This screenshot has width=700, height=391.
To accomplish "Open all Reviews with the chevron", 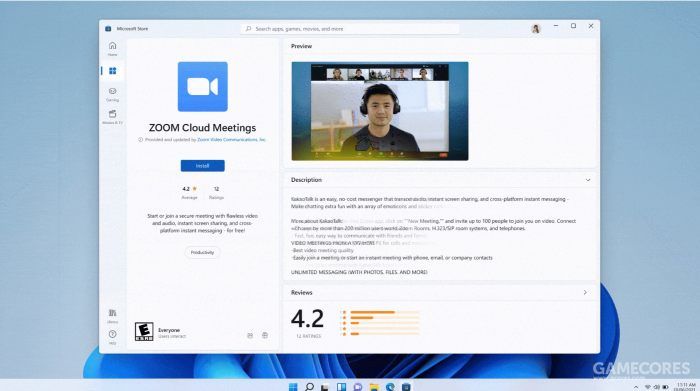I will tap(585, 292).
